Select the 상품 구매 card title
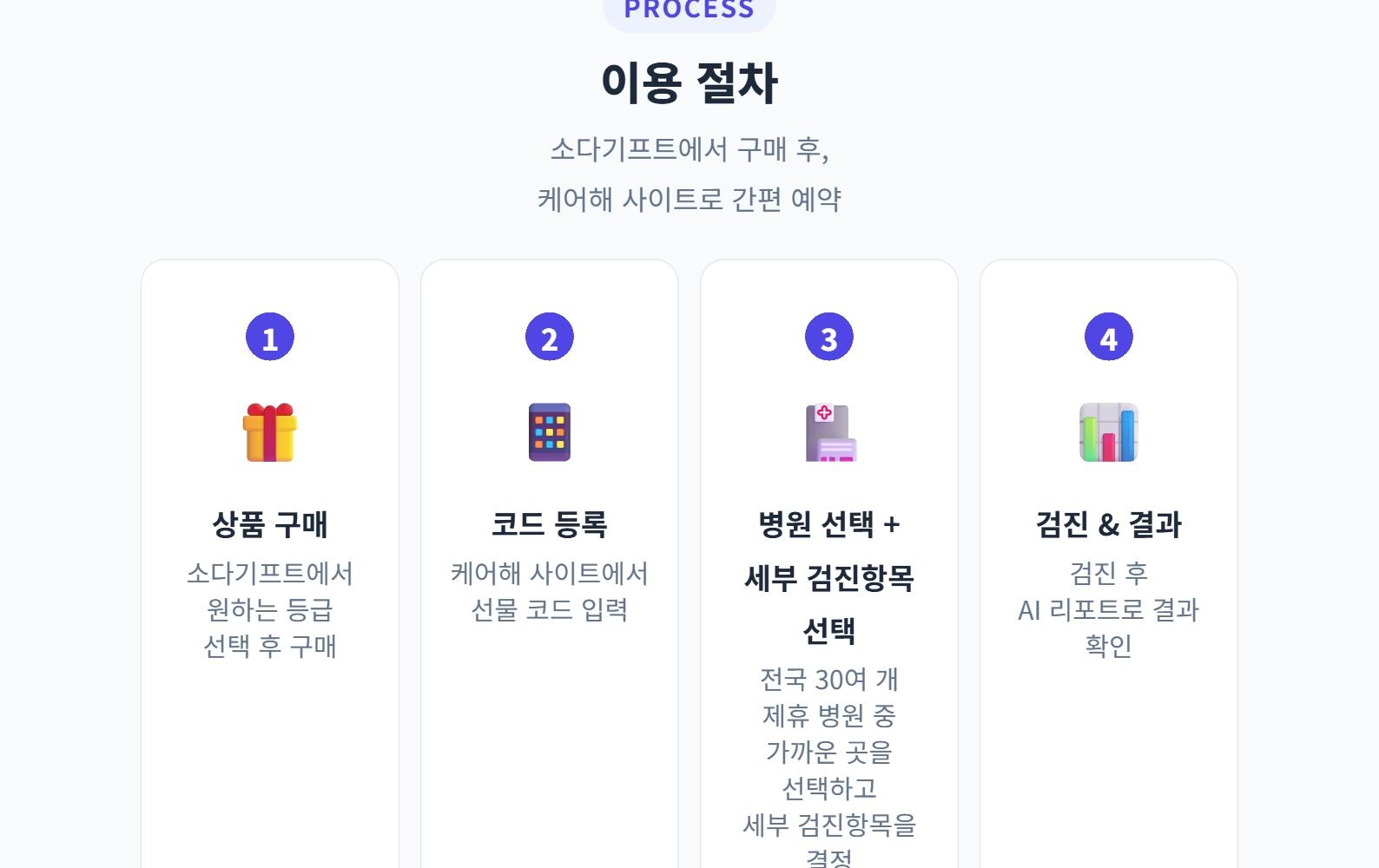 click(x=270, y=524)
